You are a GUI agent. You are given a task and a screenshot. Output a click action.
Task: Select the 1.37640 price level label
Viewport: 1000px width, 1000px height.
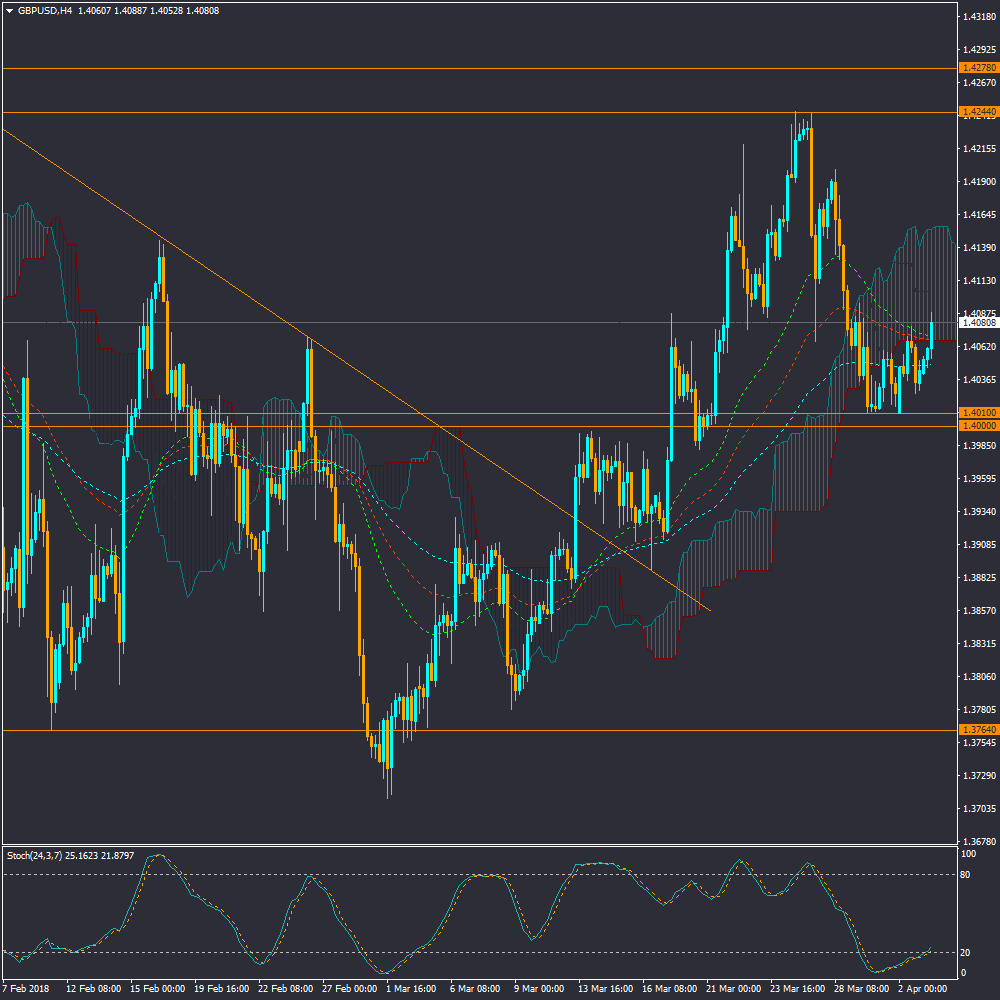[x=976, y=730]
